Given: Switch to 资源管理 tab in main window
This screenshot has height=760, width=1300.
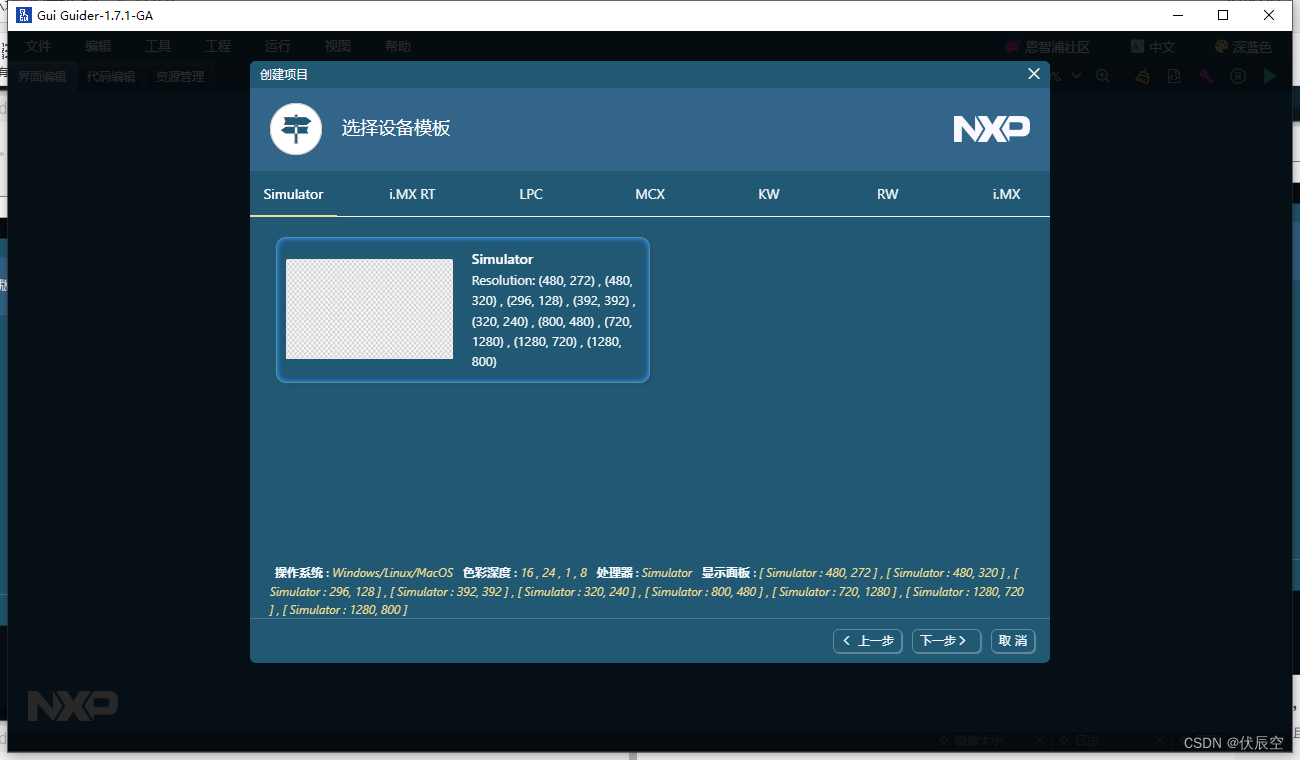Looking at the screenshot, I should pyautogui.click(x=180, y=76).
